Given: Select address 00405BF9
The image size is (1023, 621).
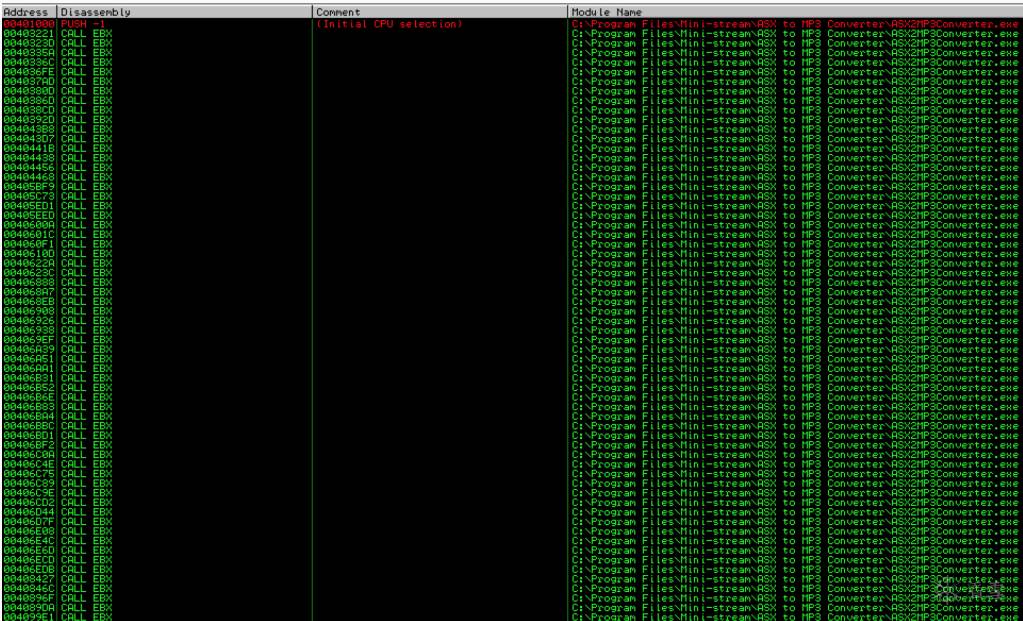Looking at the screenshot, I should pos(29,187).
